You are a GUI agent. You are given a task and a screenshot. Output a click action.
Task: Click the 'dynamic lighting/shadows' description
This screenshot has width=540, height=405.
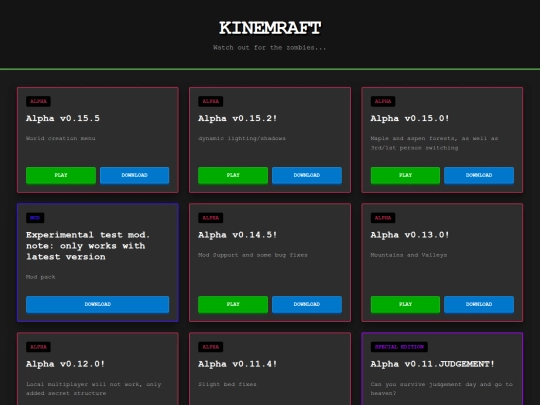click(242, 138)
